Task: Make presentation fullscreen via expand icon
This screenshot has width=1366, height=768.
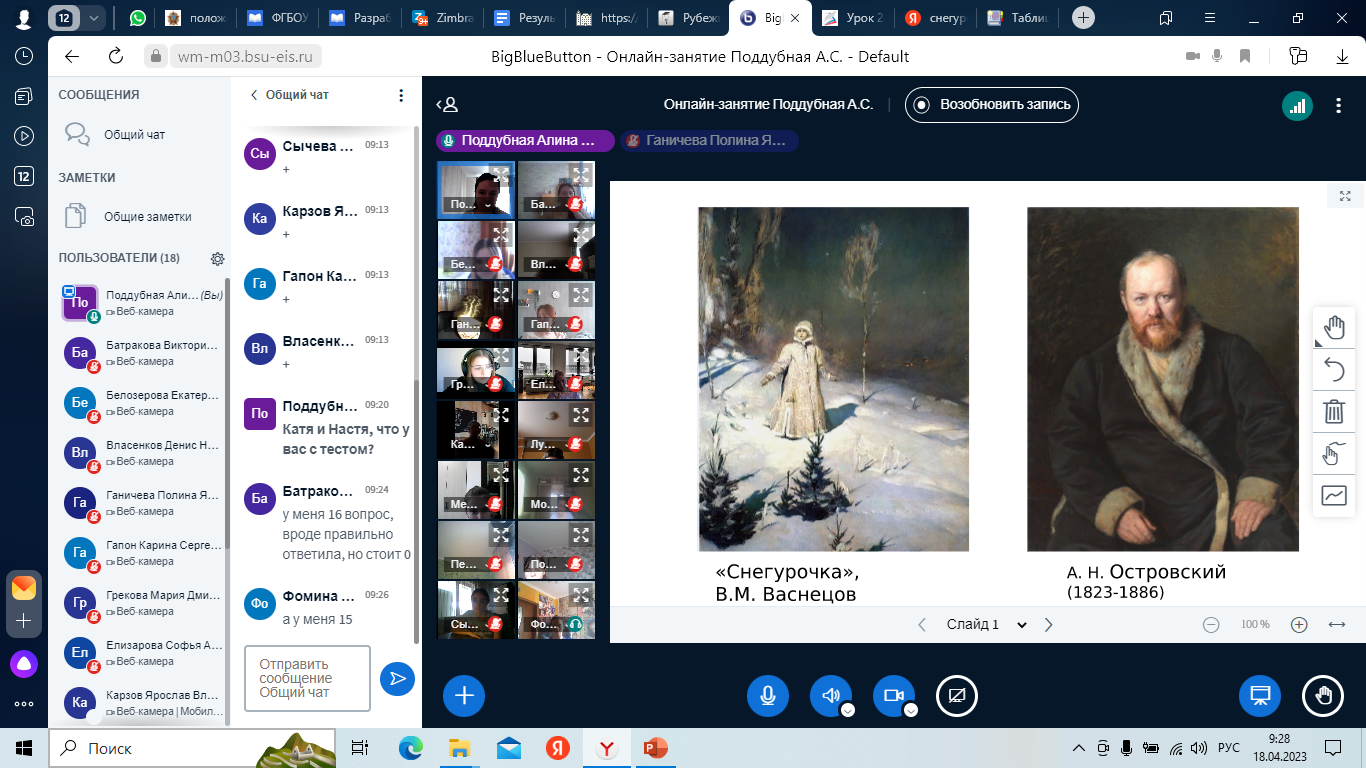Action: click(x=1345, y=196)
